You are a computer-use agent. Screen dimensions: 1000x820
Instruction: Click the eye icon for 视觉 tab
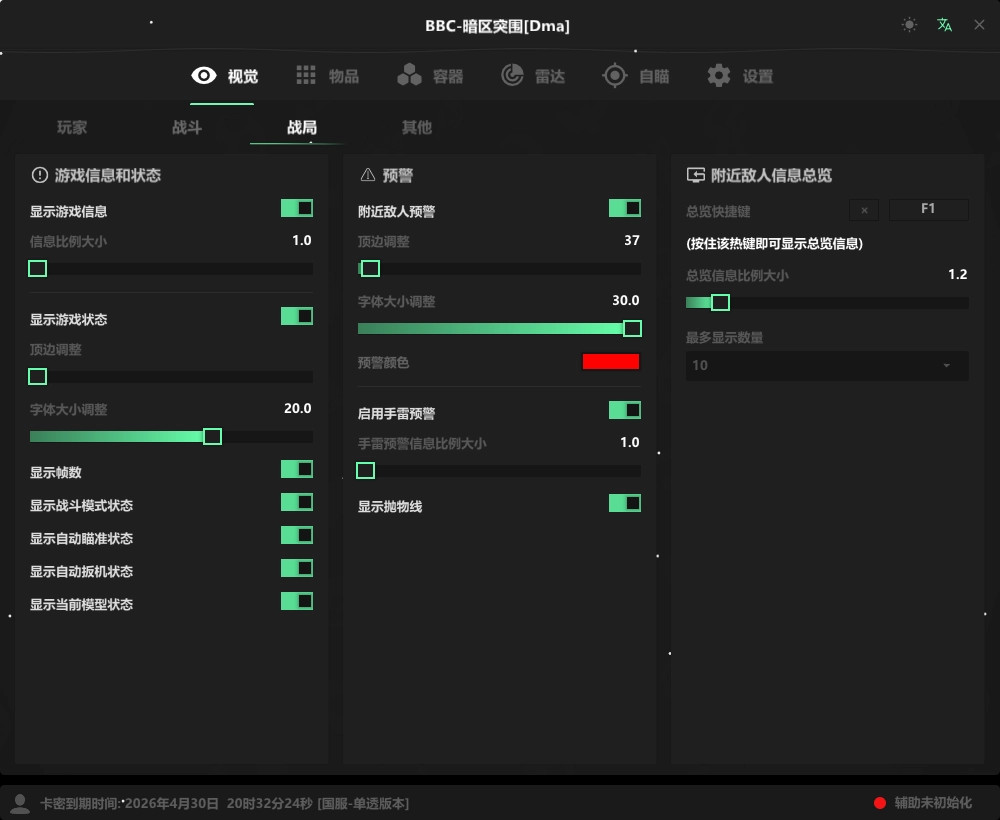[204, 76]
